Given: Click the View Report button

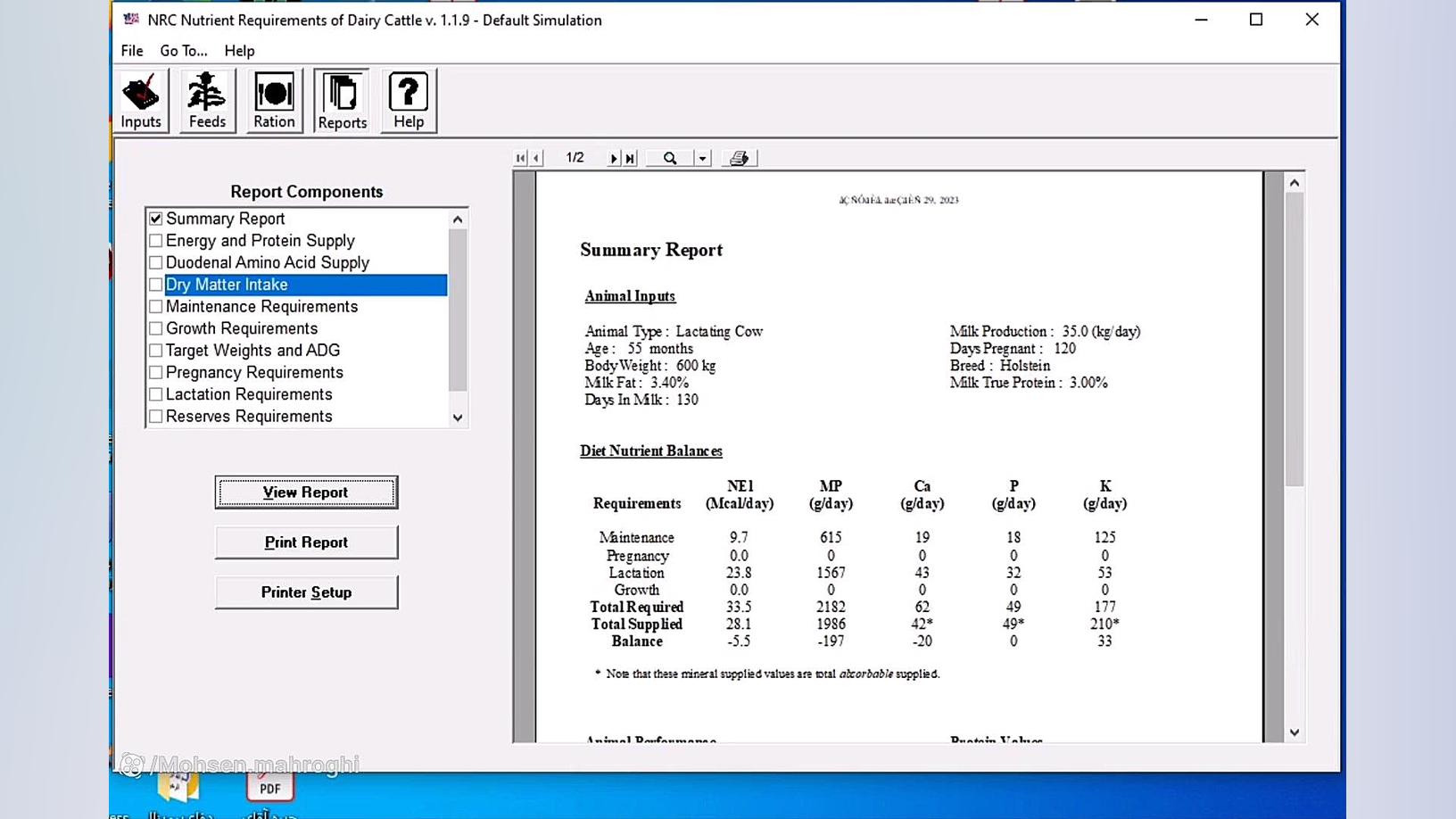Looking at the screenshot, I should pyautogui.click(x=306, y=492).
